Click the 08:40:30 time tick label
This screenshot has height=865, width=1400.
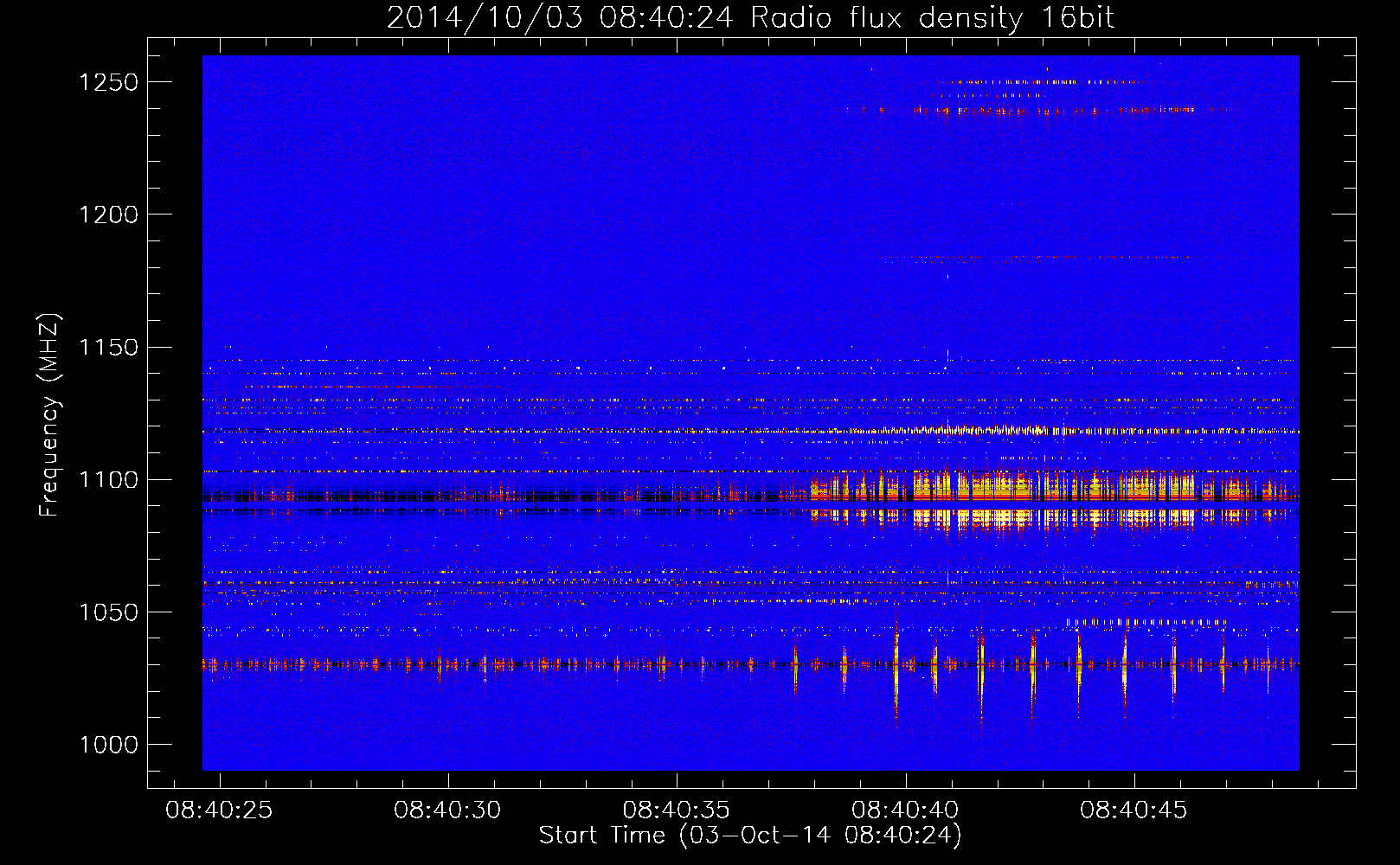coord(447,811)
